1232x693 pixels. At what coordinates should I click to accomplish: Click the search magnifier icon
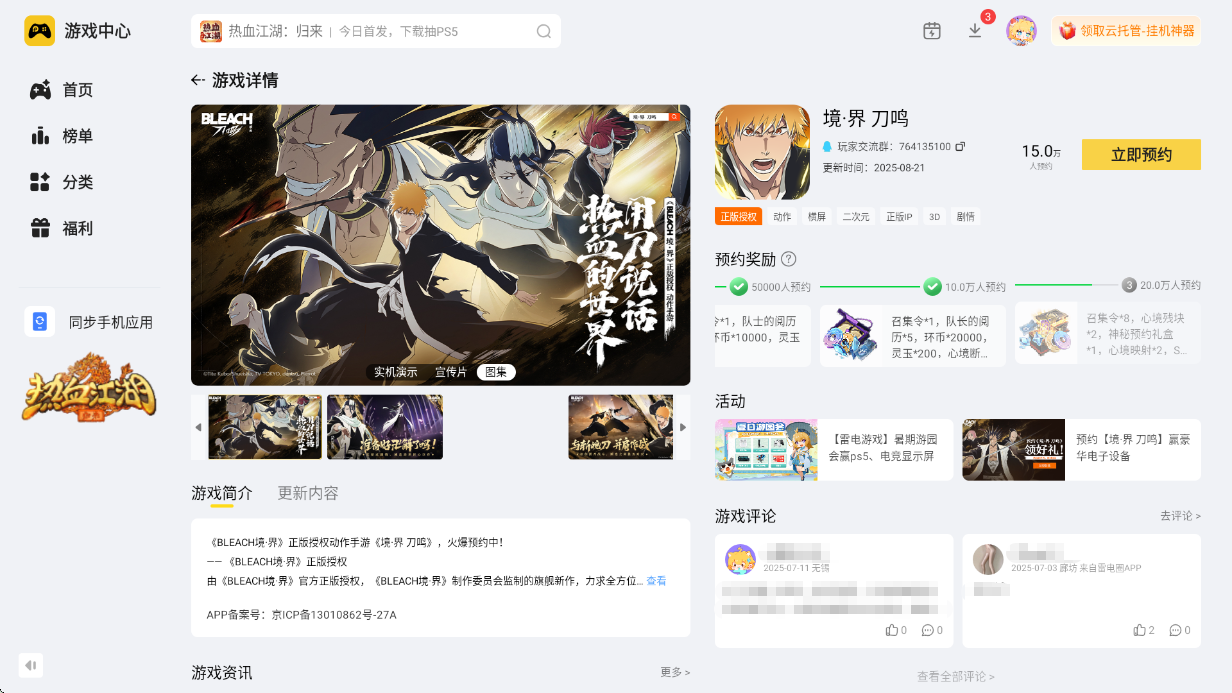[544, 31]
